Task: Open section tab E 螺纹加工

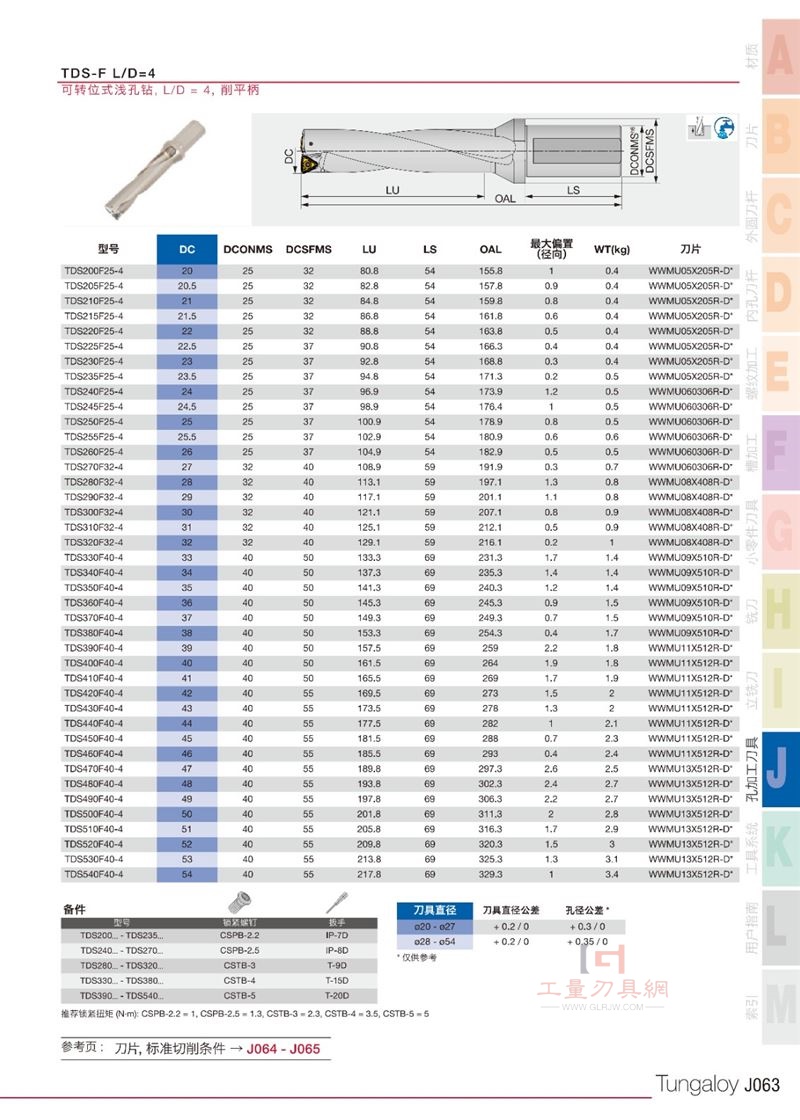Action: [x=779, y=374]
